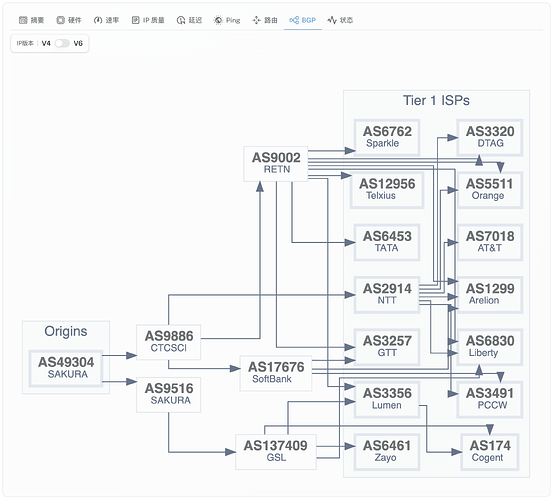Open the 速率 speed tab
The width and height of the screenshot is (553, 500).
point(106,20)
